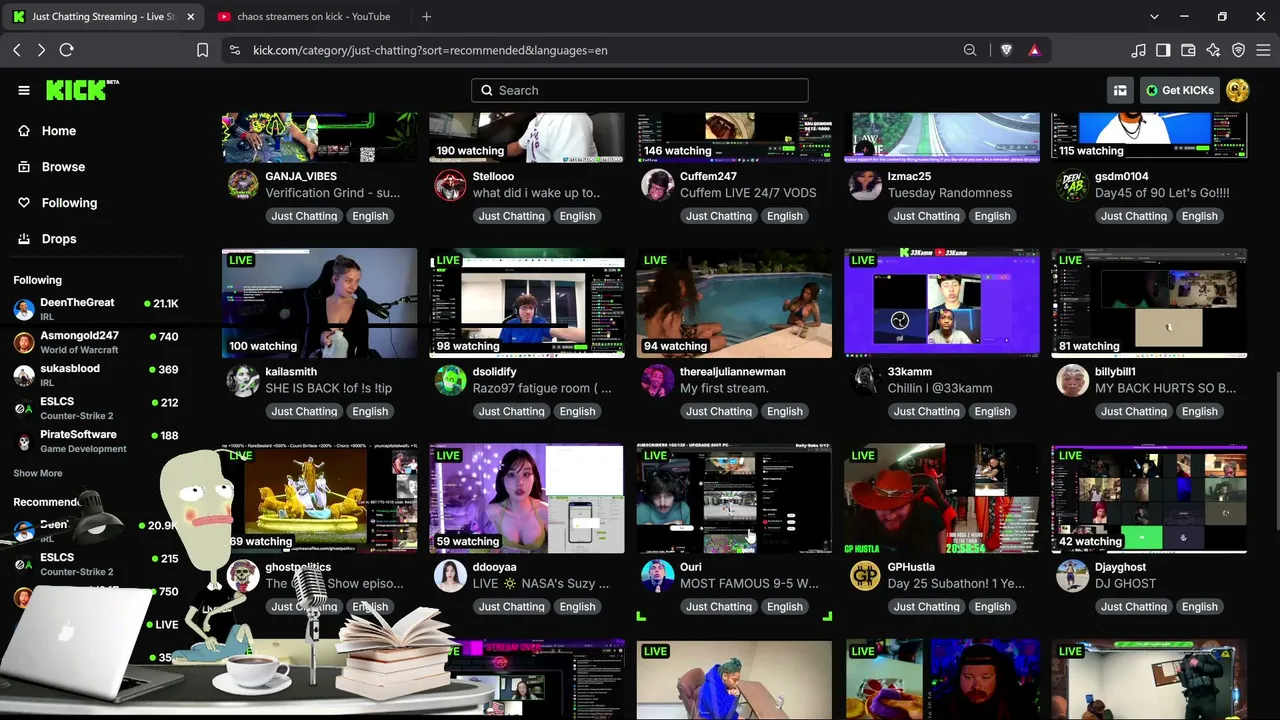Show the browser sidebar panel
Screen dimensions: 1280x720
point(1163,50)
